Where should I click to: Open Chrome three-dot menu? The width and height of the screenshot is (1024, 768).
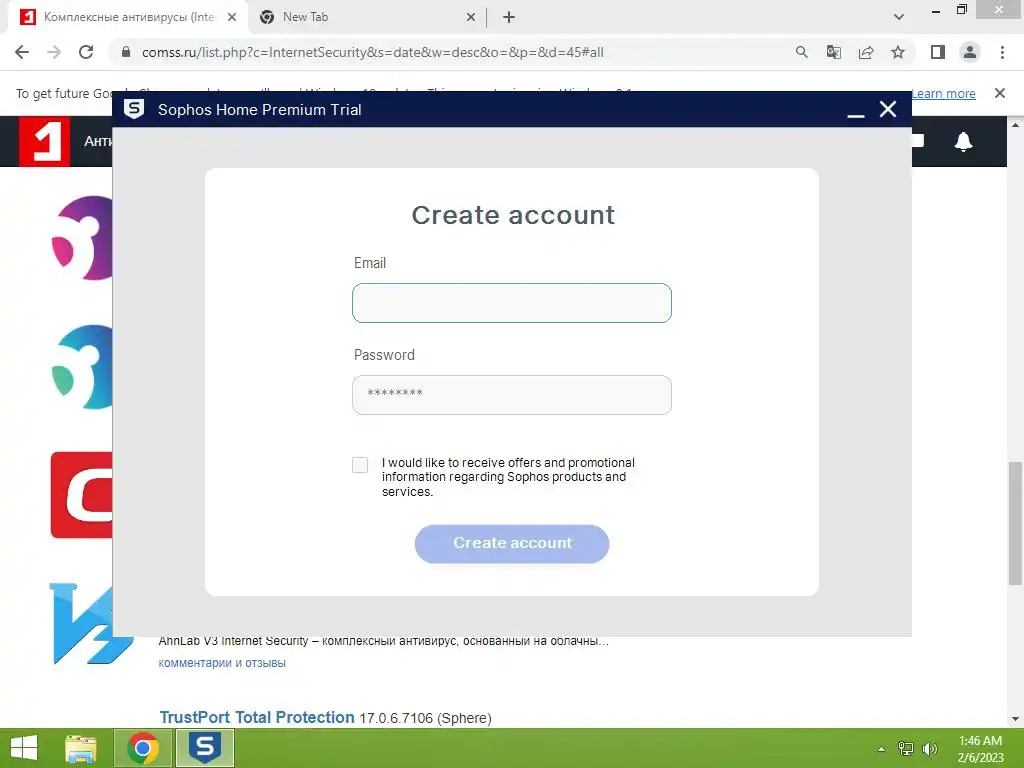coord(1002,52)
